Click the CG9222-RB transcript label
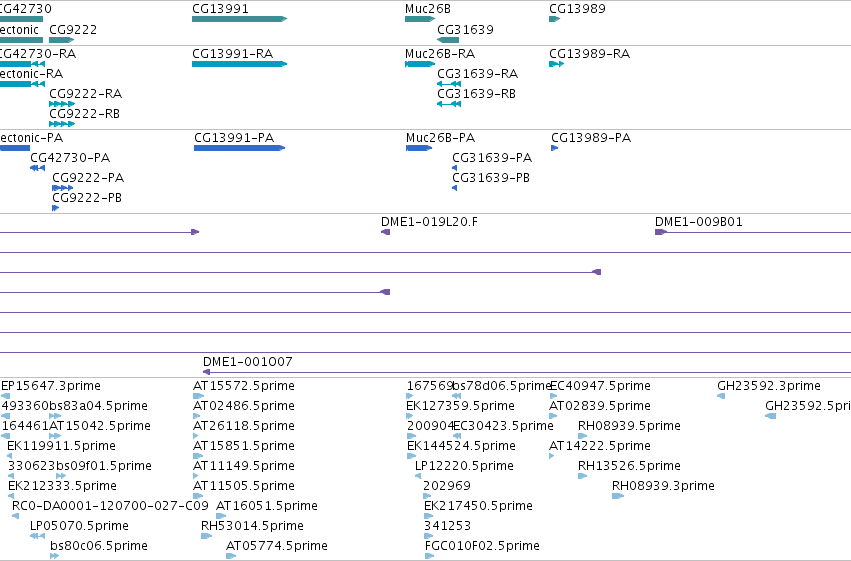 [85, 114]
